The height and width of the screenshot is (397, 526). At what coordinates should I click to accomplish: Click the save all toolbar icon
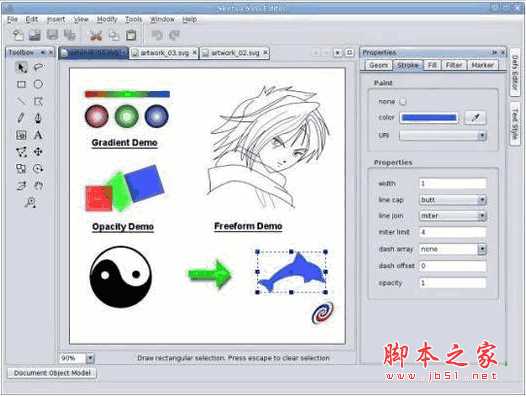pos(70,35)
